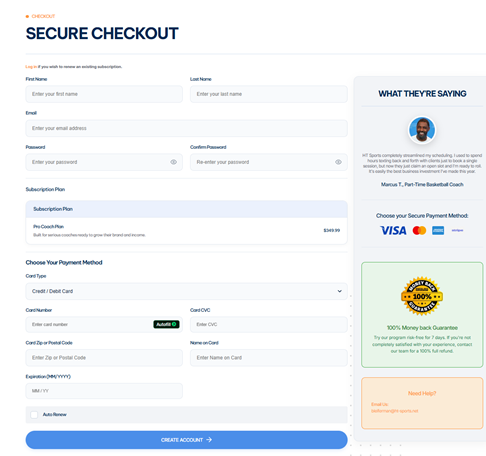Show password using eye icon in Password field
The width and height of the screenshot is (486, 456).
coord(173,162)
